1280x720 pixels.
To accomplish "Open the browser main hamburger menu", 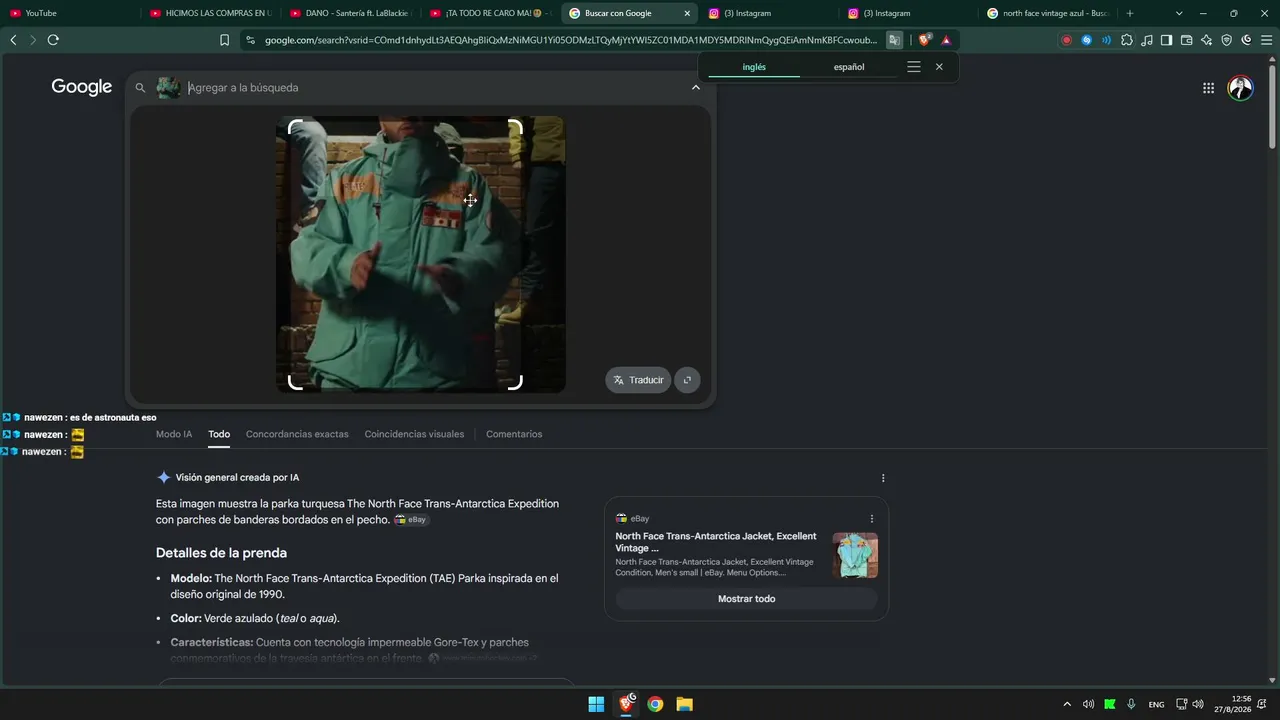I will (x=1266, y=40).
